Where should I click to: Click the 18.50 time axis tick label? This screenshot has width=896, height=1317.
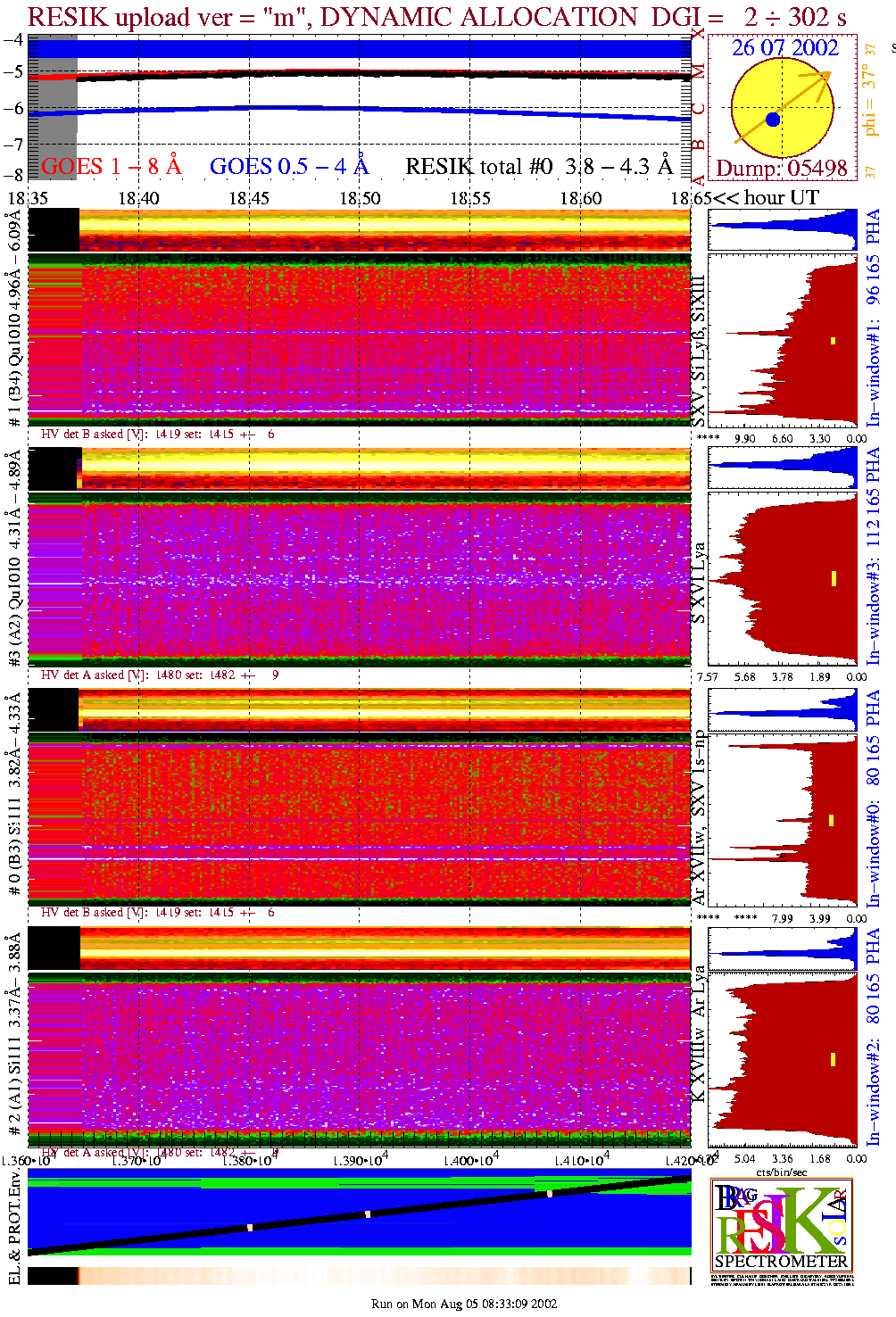pyautogui.click(x=360, y=198)
